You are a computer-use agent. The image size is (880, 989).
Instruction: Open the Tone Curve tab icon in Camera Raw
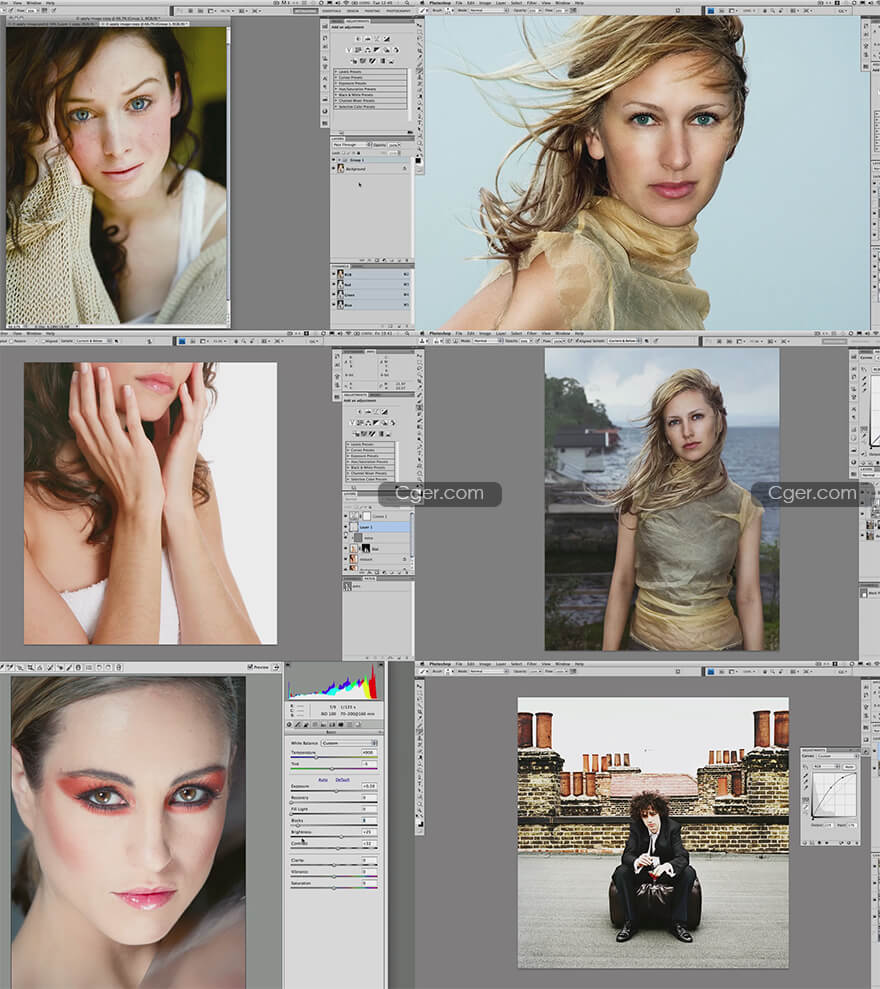[x=298, y=725]
